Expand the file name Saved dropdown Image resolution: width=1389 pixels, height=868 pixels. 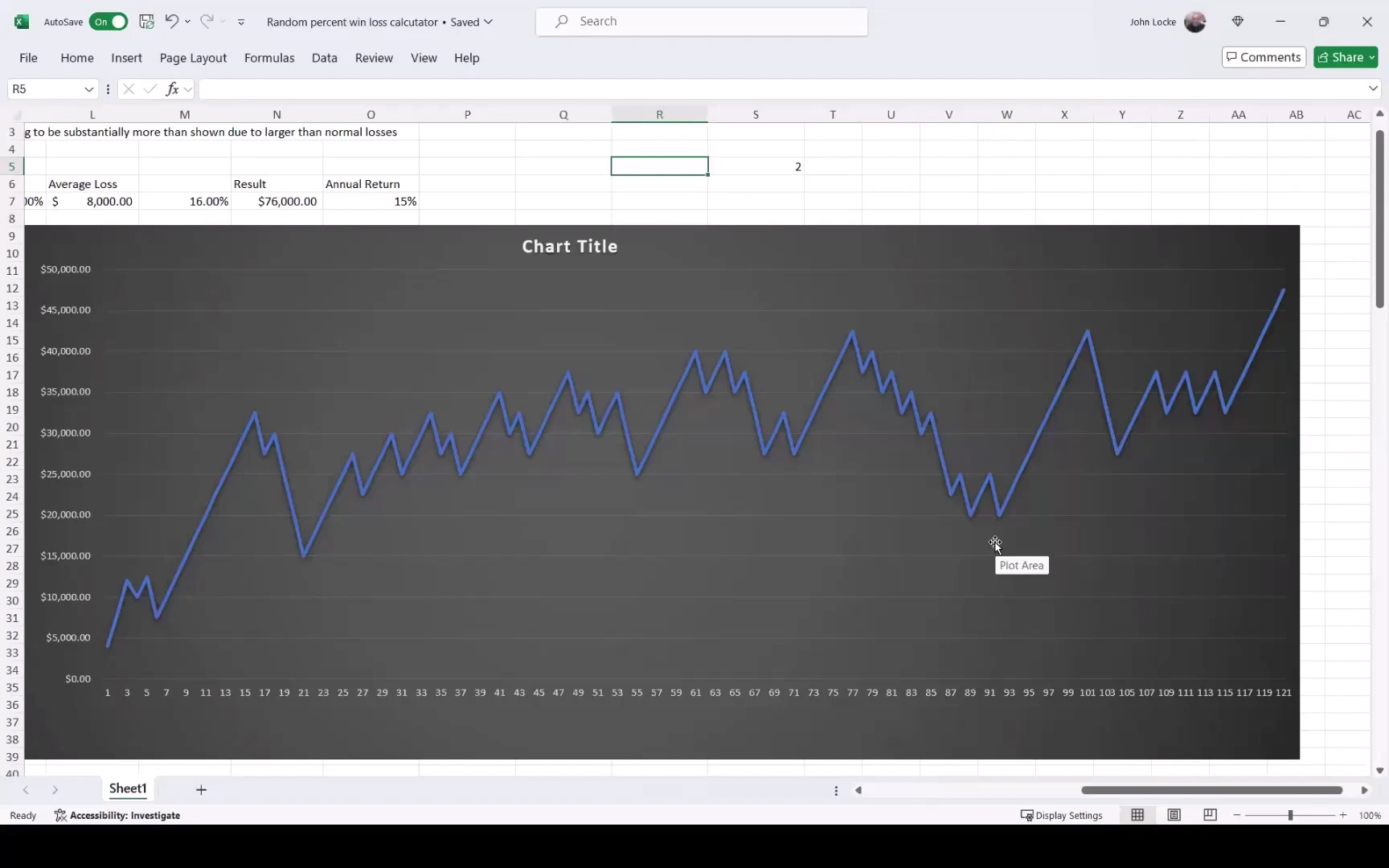488,22
